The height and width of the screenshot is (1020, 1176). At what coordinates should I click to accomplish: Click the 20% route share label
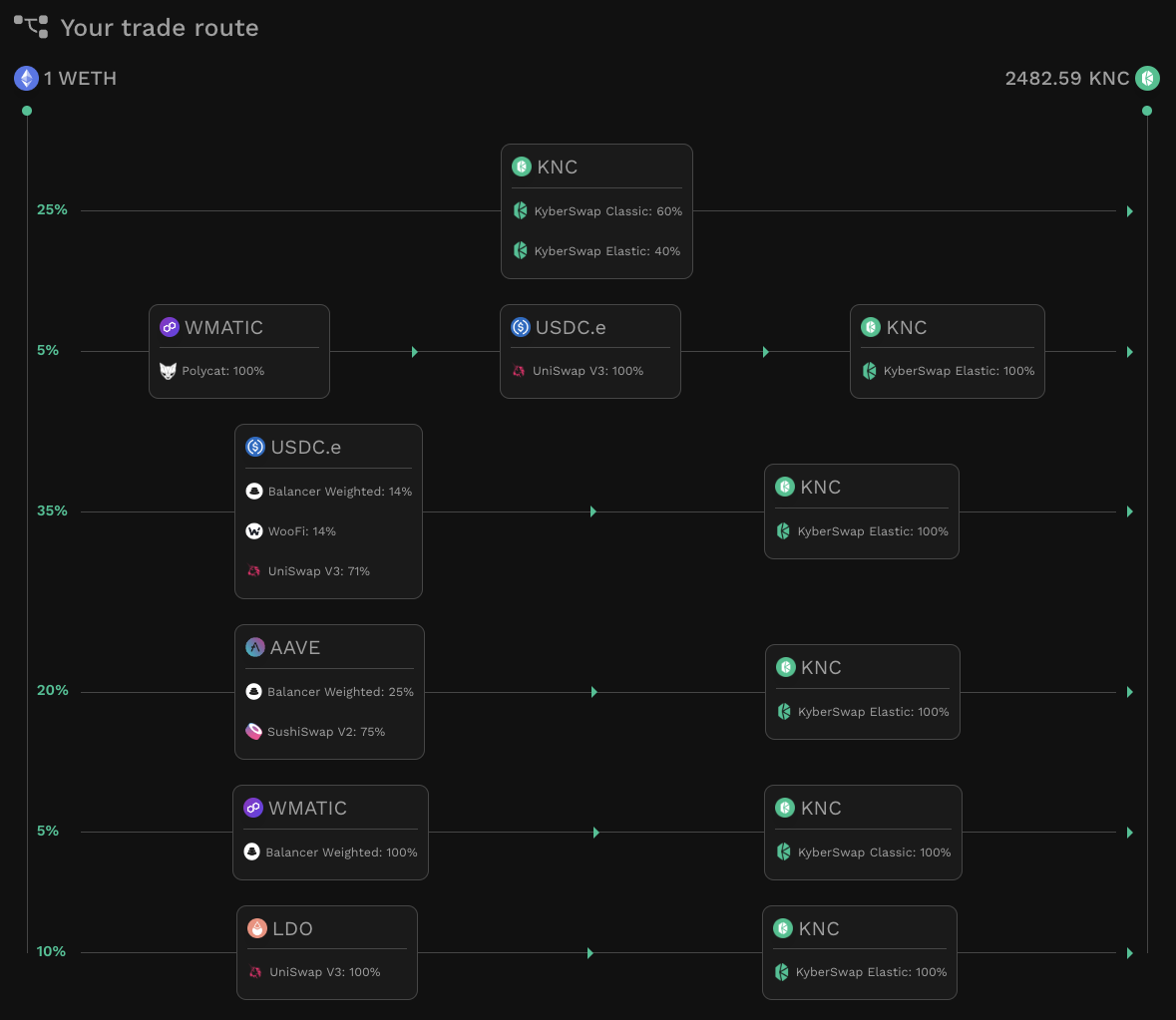point(53,690)
